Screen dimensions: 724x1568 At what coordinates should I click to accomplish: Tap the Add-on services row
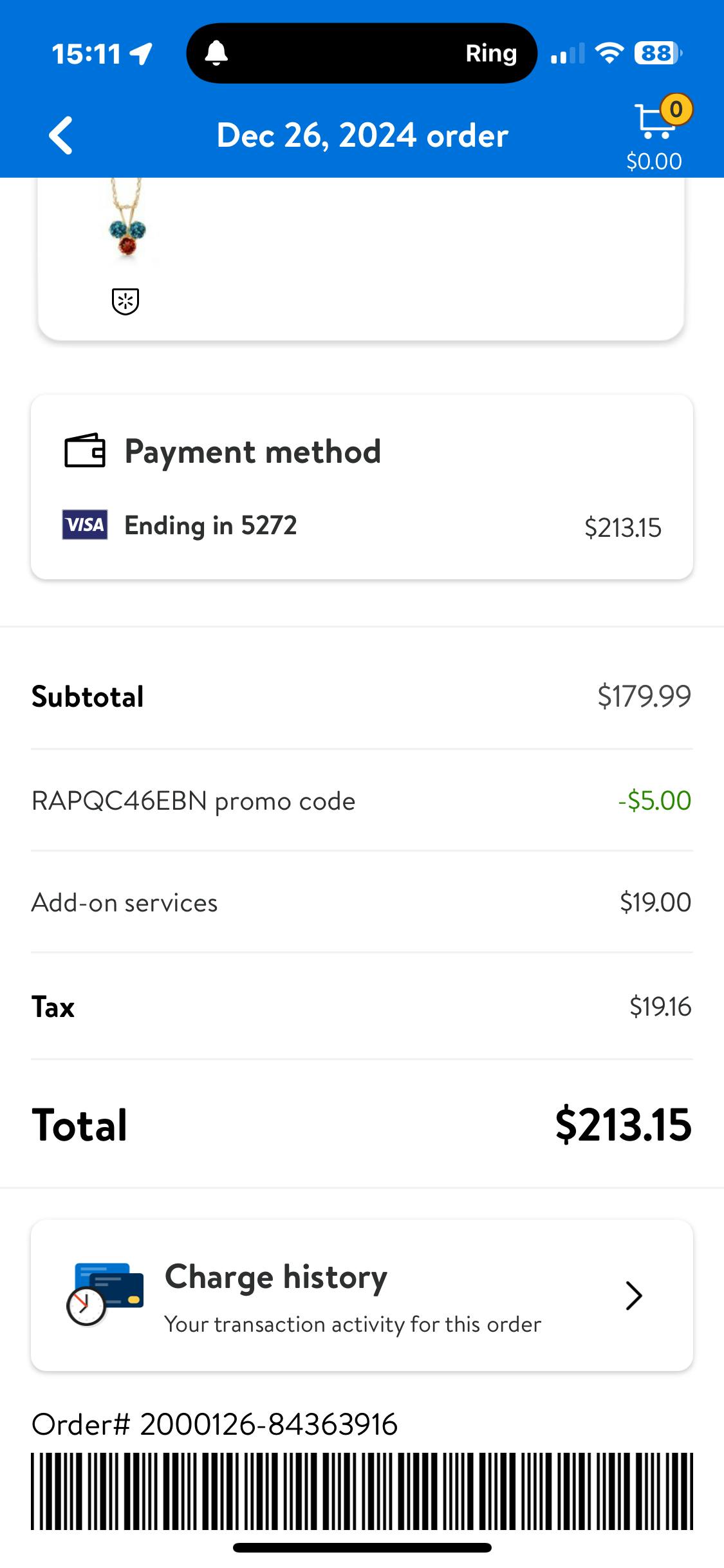(362, 902)
